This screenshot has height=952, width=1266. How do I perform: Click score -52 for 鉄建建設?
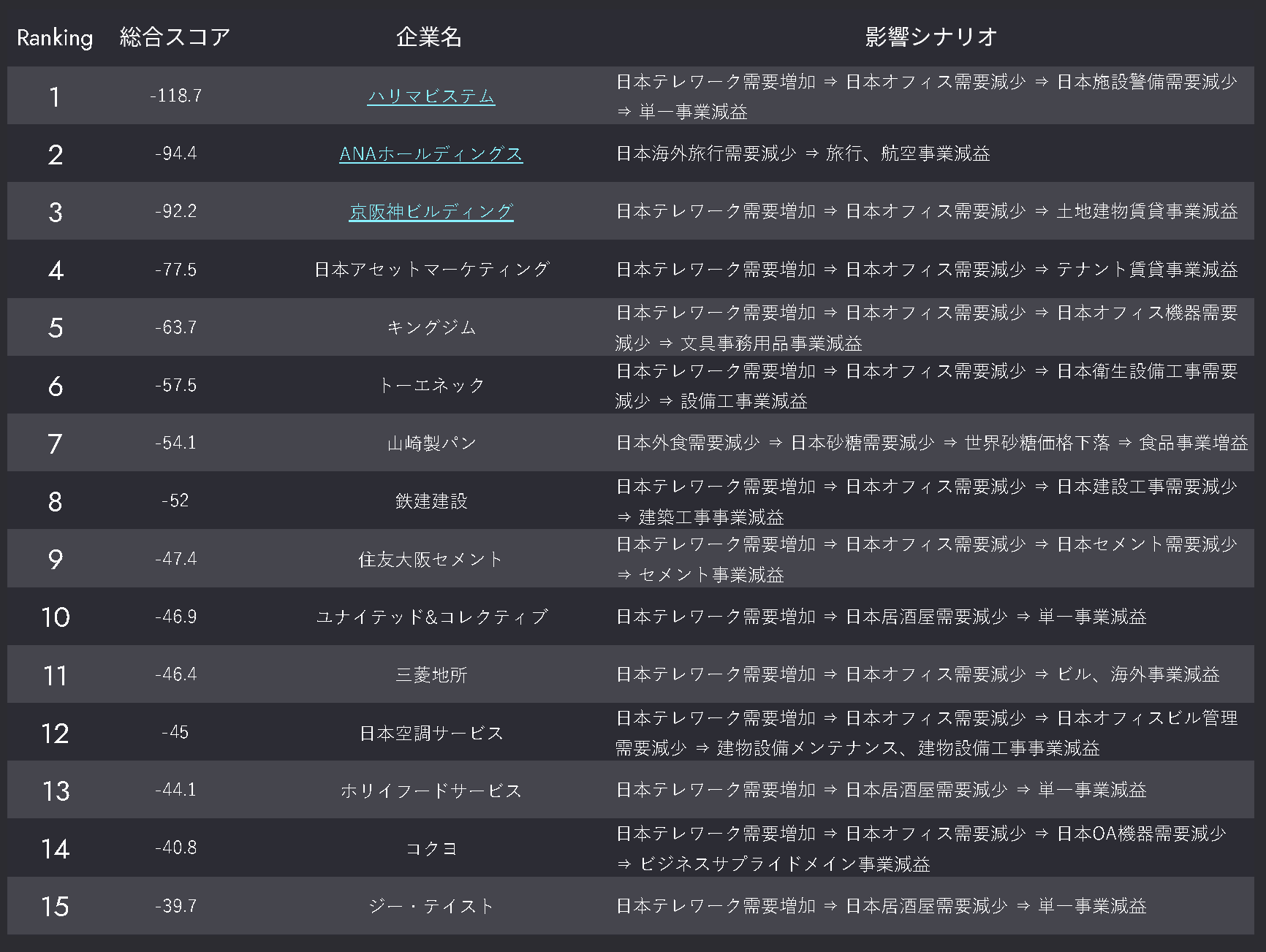pyautogui.click(x=175, y=500)
